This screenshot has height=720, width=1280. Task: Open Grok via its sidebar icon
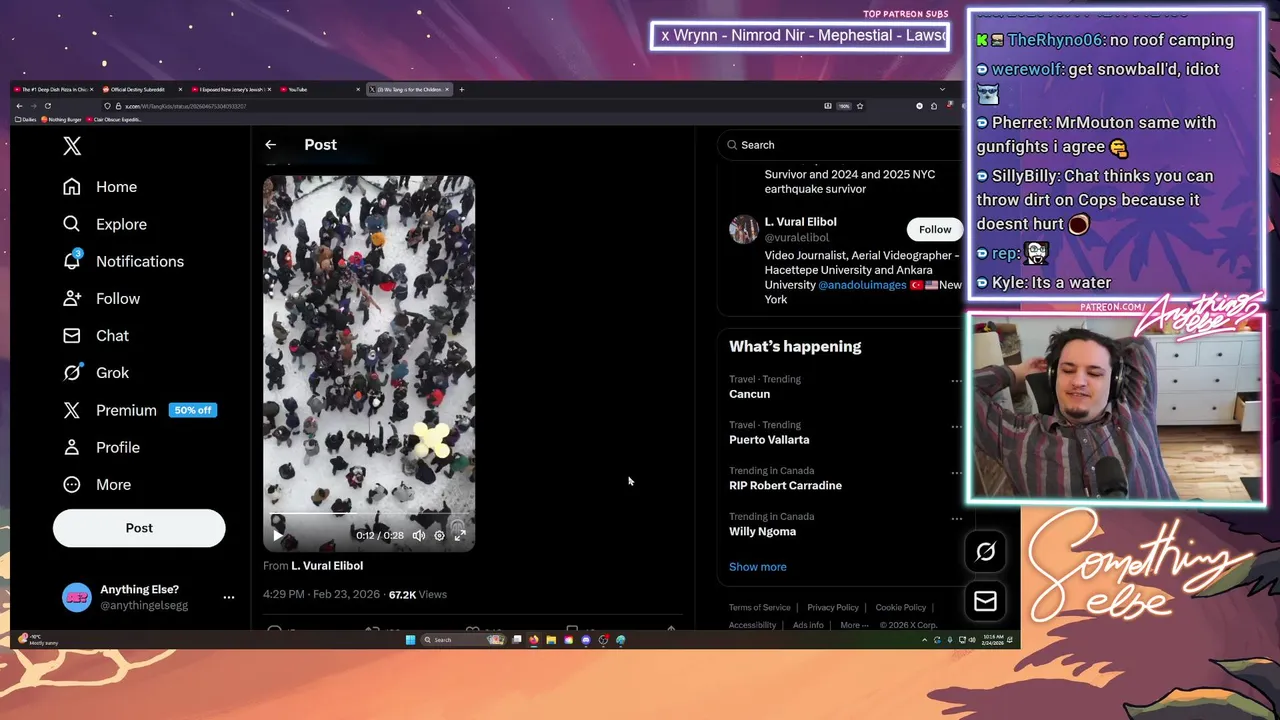click(x=72, y=372)
